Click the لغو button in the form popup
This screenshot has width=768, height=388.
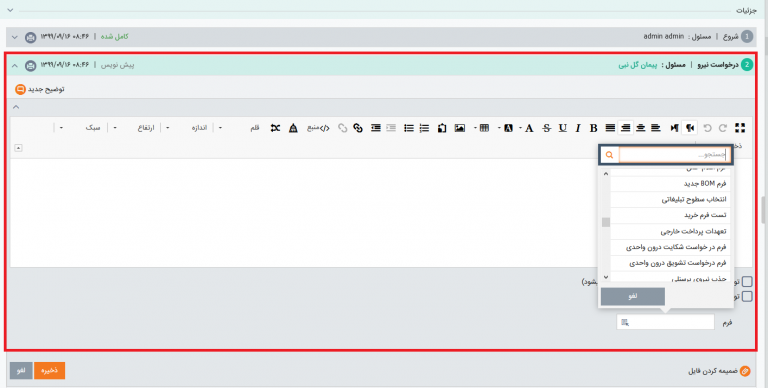click(632, 296)
